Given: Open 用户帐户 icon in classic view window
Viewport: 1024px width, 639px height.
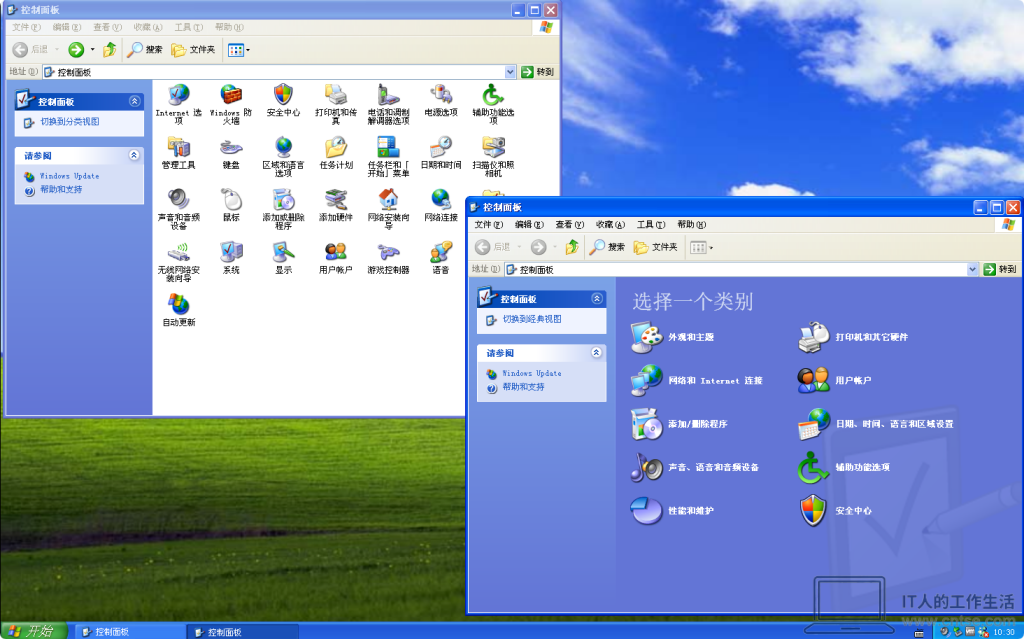Looking at the screenshot, I should [336, 257].
